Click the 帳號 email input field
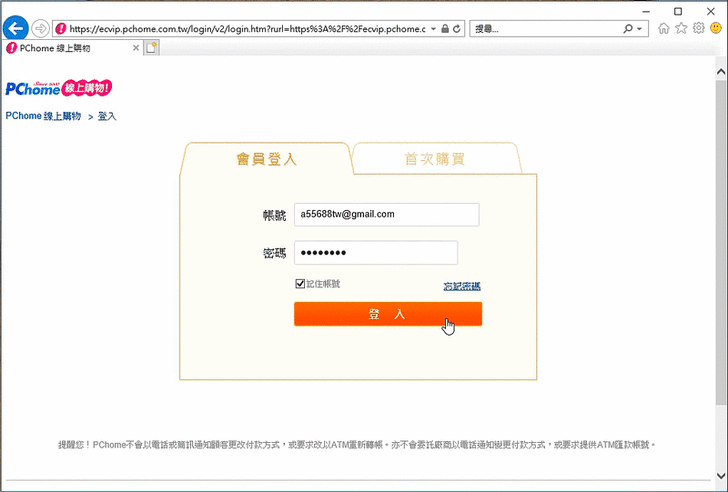This screenshot has width=728, height=492. point(387,214)
